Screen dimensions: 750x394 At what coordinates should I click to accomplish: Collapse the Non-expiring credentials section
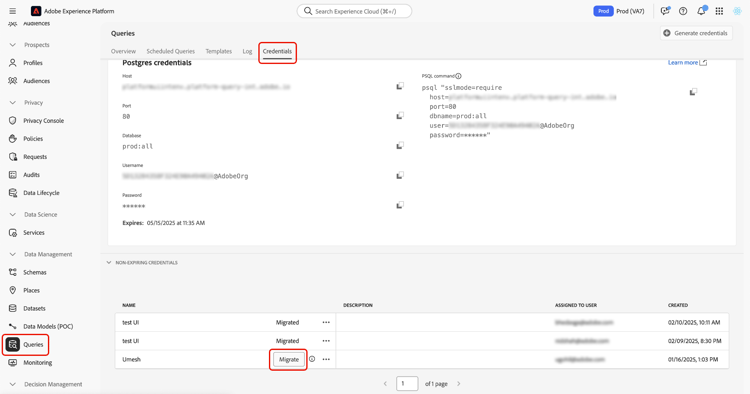[109, 263]
